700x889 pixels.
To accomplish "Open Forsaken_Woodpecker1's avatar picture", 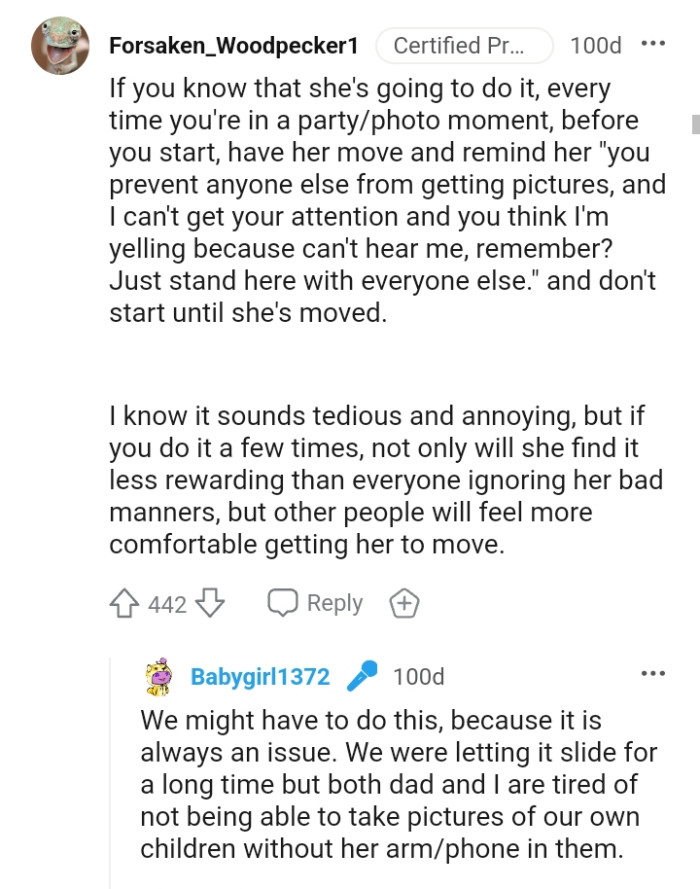I will coord(60,46).
